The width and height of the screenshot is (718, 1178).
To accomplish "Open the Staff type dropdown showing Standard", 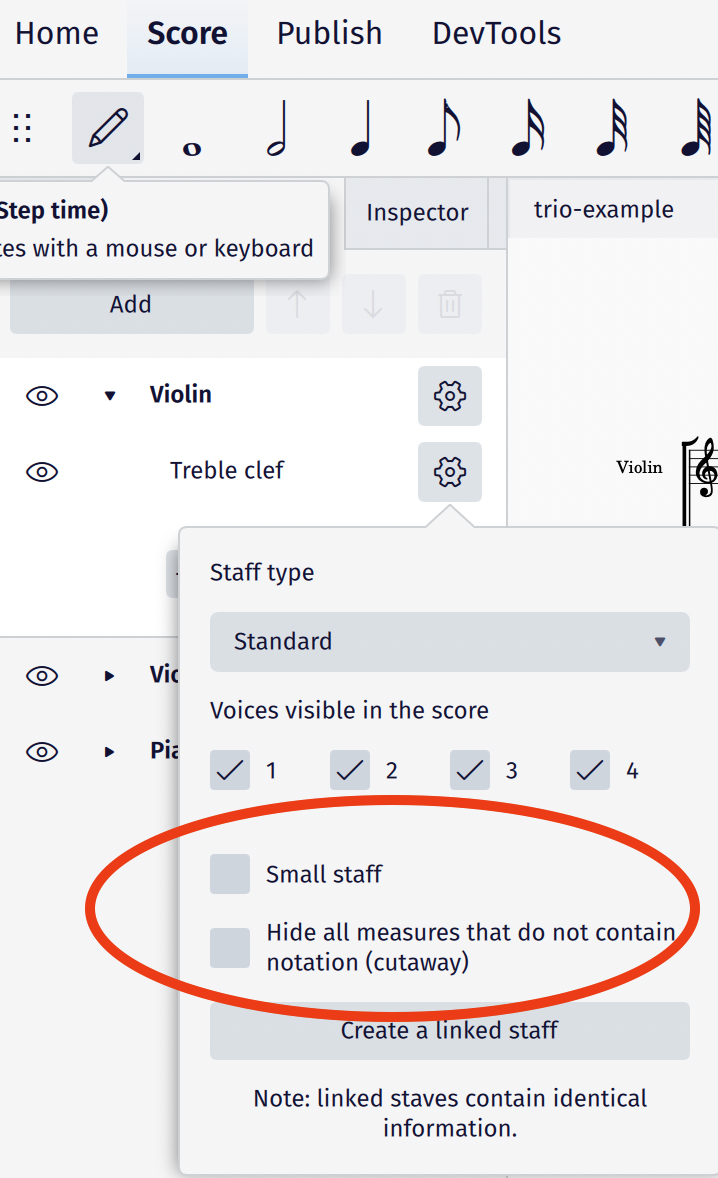I will (x=449, y=642).
